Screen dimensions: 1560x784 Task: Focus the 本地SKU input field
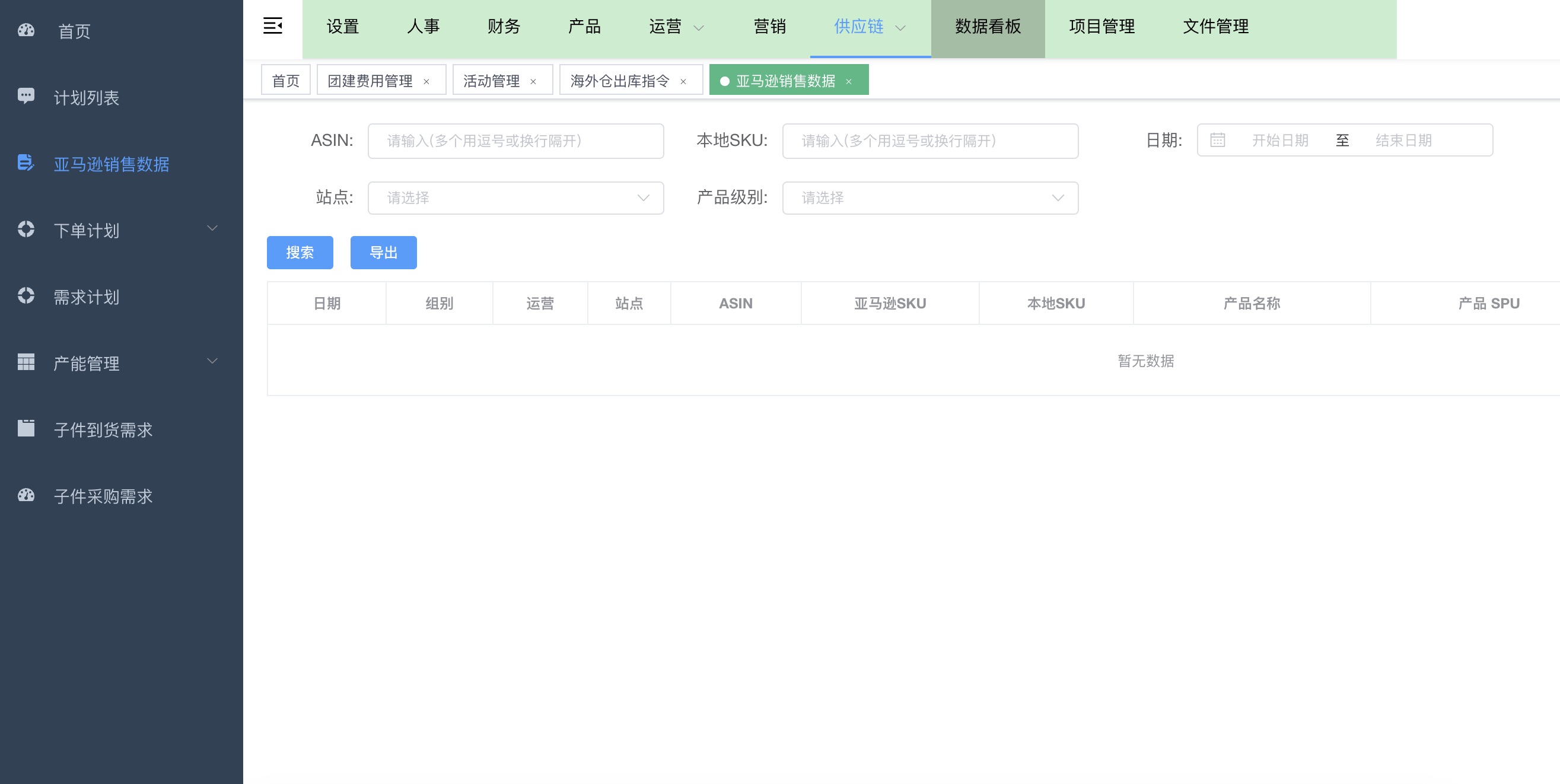930,141
